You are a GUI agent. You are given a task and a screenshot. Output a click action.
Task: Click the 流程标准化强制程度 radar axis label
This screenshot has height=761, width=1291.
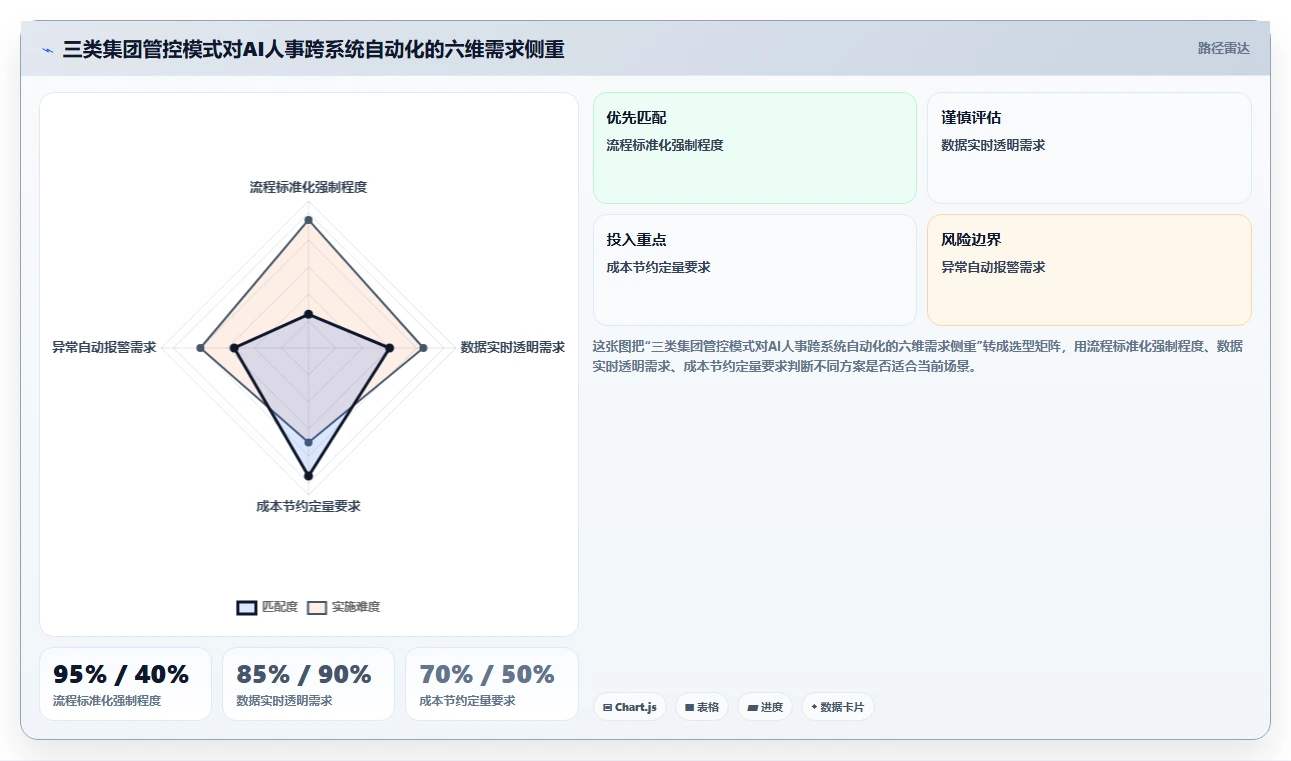(x=308, y=187)
